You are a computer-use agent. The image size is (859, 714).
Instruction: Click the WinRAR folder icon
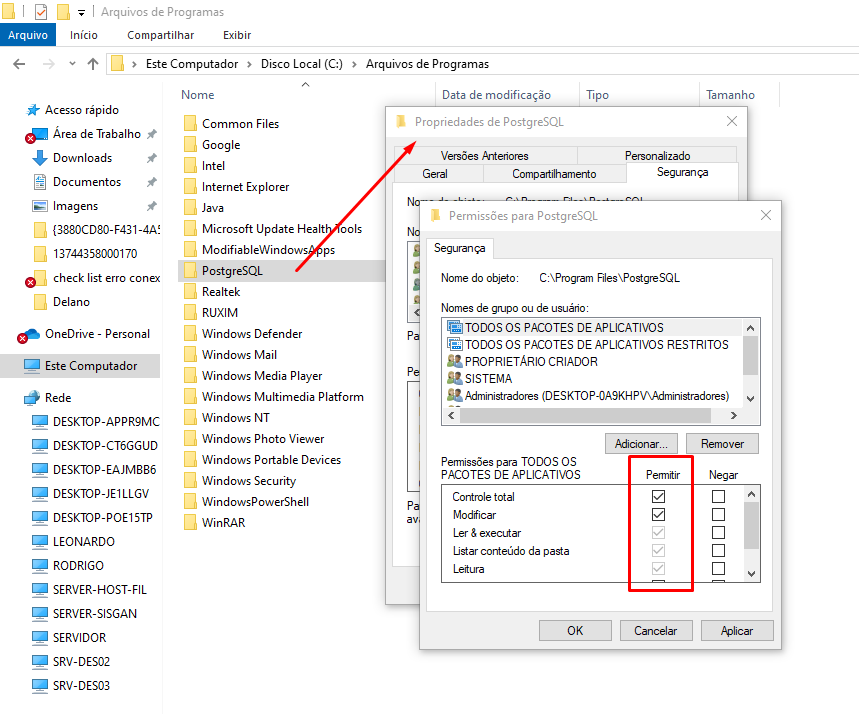coord(191,523)
